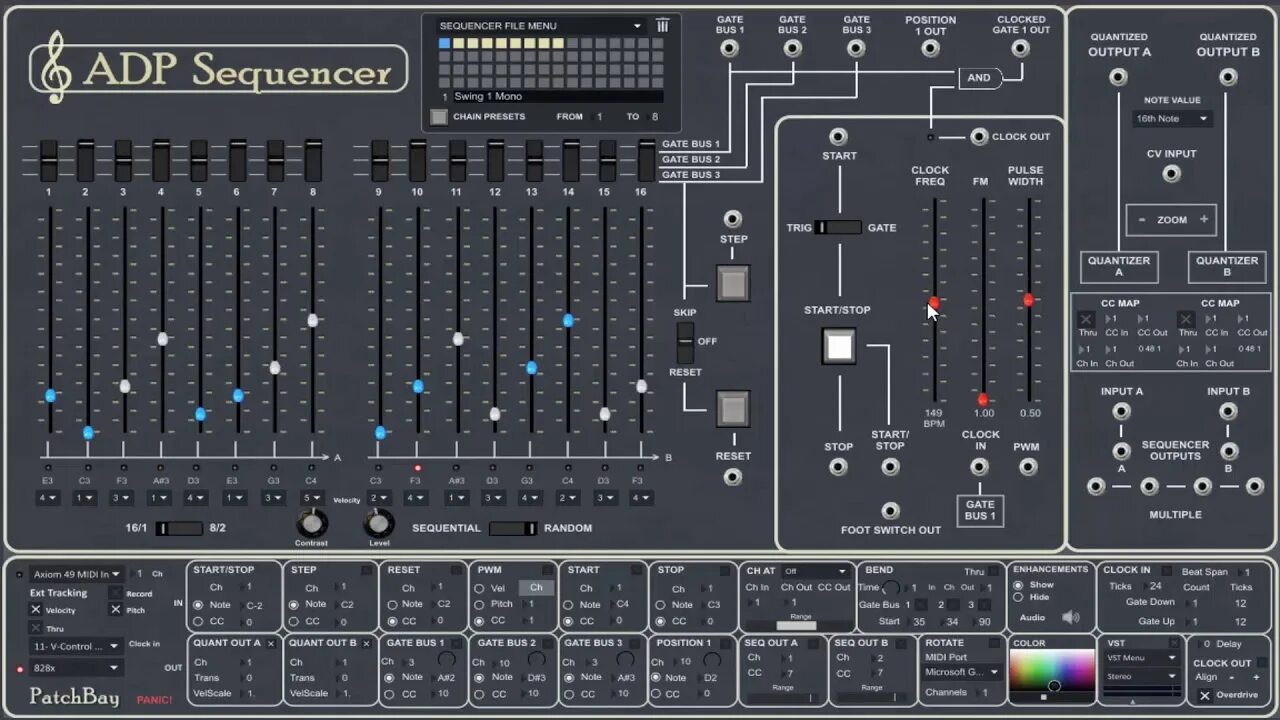The image size is (1280, 720).
Task: Click the Pulse Width slider handle
Action: click(x=1028, y=300)
